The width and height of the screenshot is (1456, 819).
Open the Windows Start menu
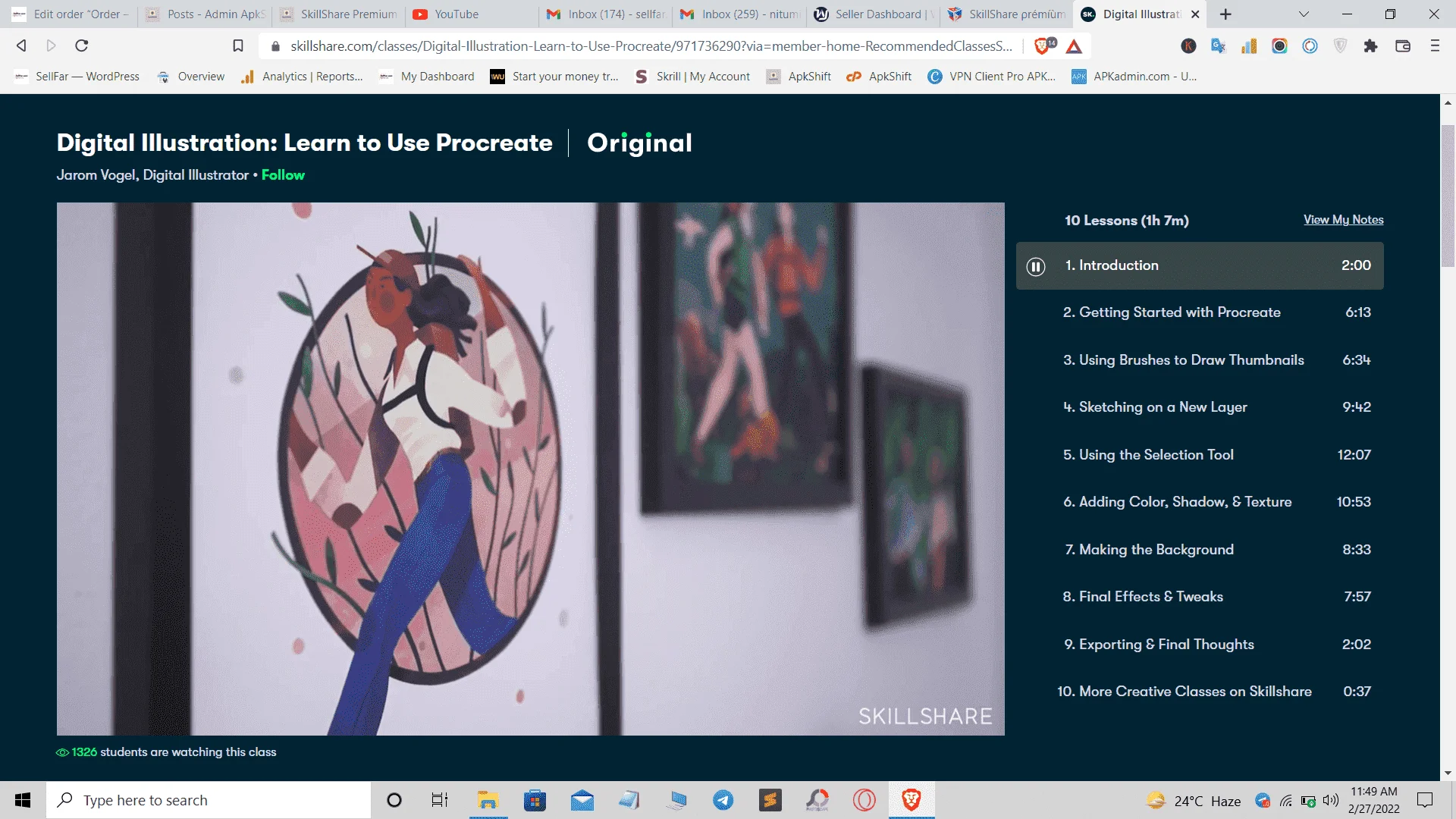(23, 800)
